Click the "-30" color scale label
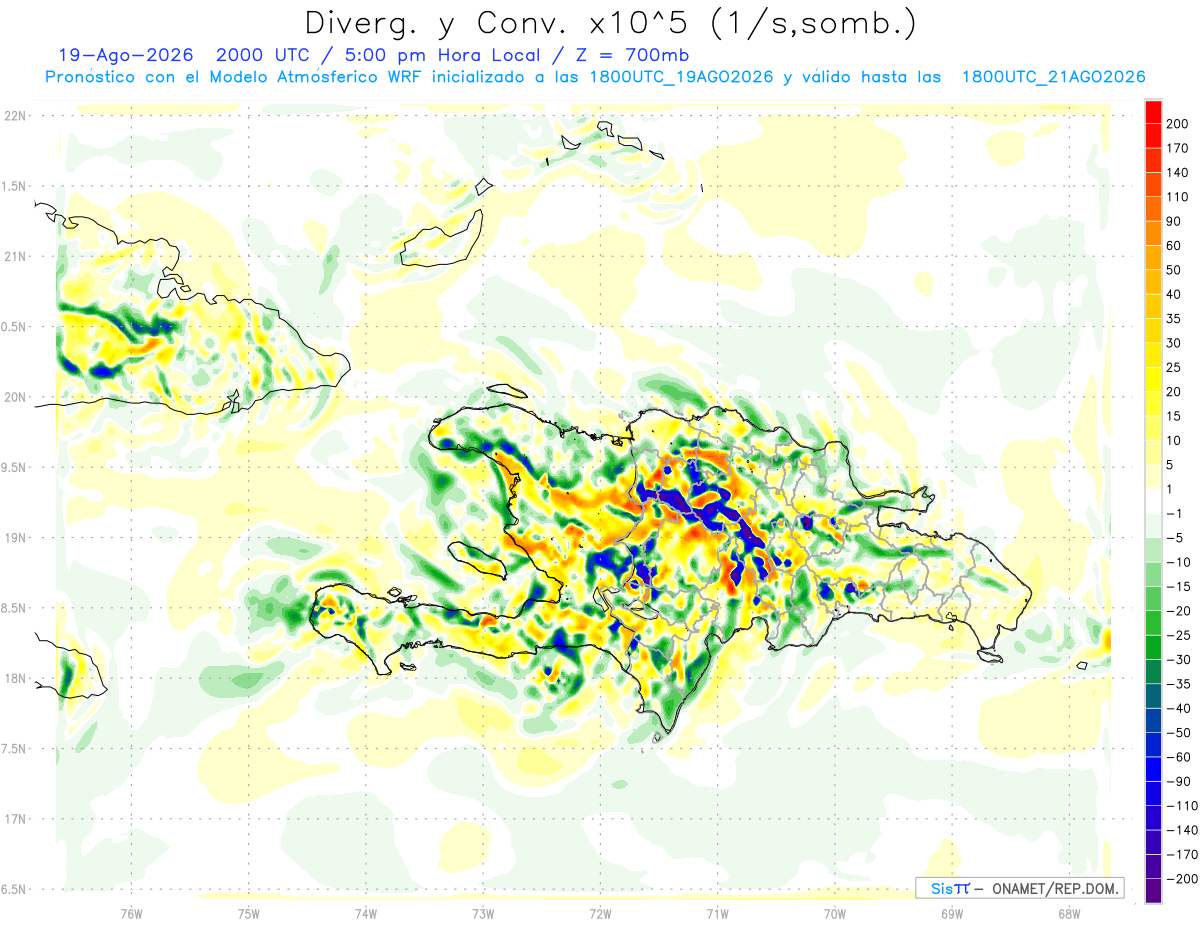Screen dimensions: 1200x927 point(1179,660)
